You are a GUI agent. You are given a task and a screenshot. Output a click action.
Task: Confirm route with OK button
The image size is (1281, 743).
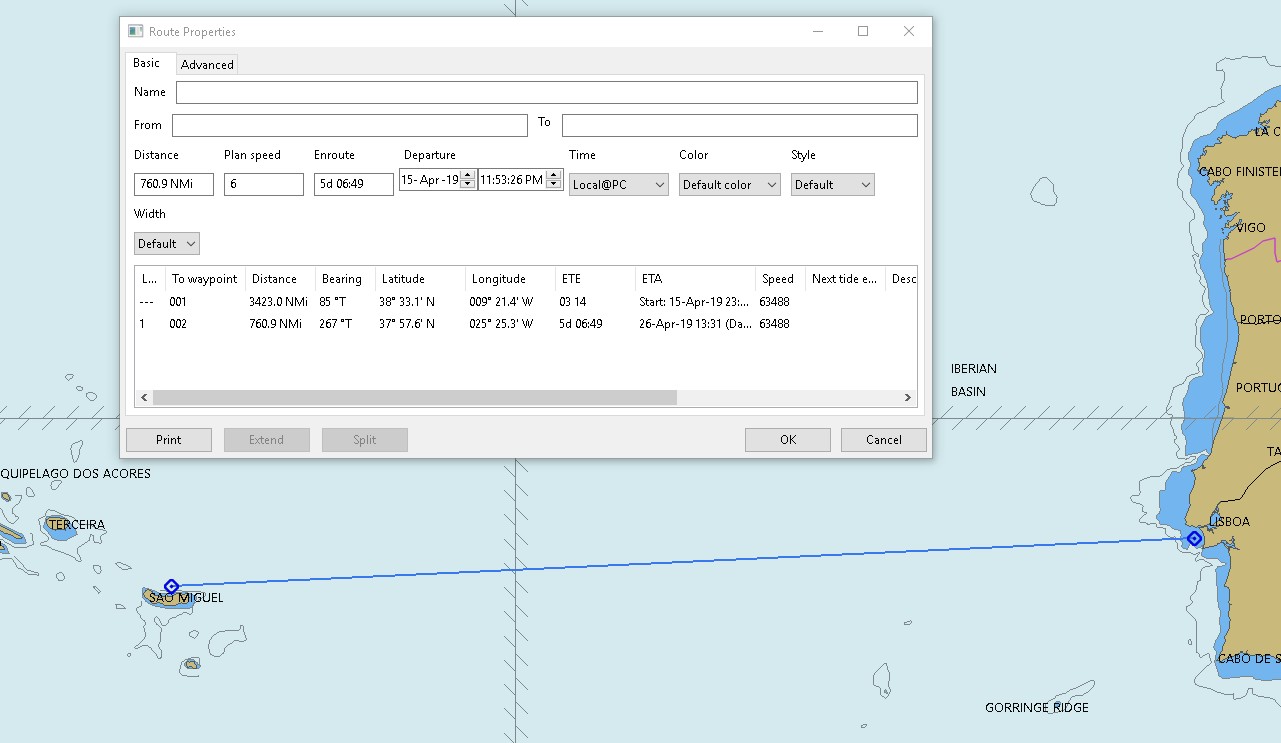click(x=788, y=440)
